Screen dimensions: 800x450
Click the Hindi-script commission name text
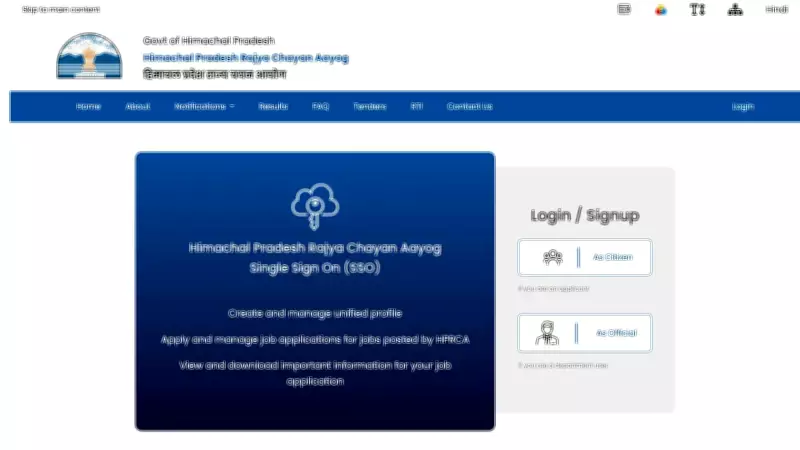tap(214, 74)
